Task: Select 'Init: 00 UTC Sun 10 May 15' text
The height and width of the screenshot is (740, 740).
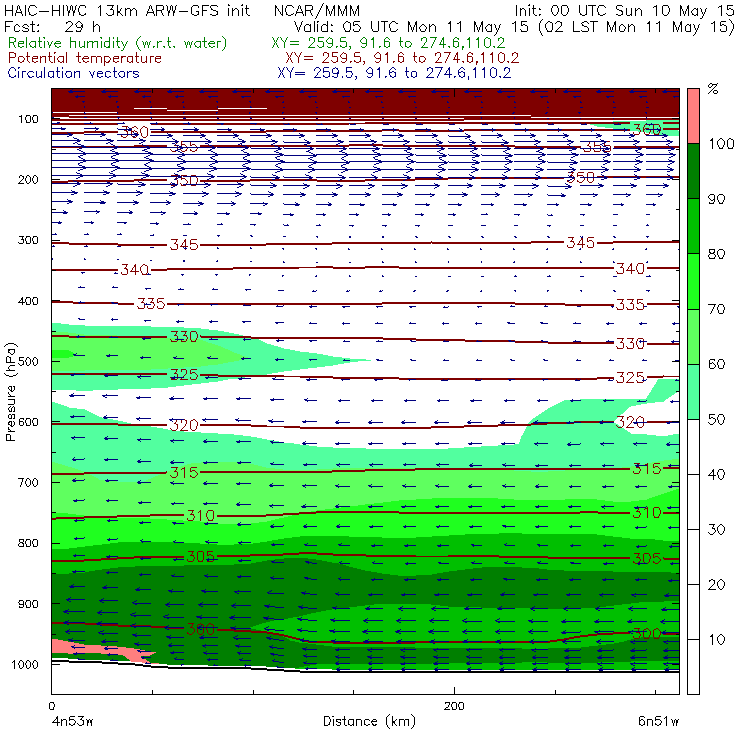Action: tap(624, 10)
